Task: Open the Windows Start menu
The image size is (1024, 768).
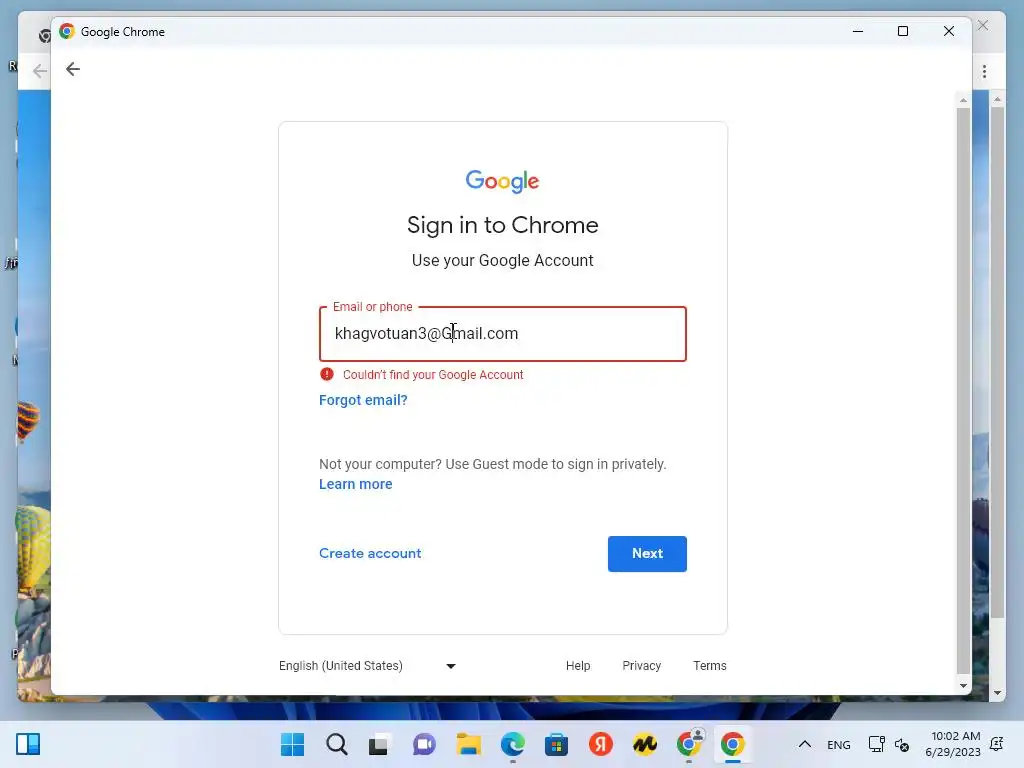Action: tap(292, 744)
